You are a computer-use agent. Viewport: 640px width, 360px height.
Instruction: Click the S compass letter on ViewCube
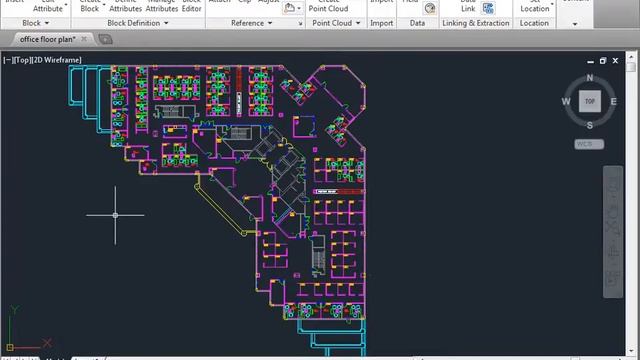pyautogui.click(x=590, y=125)
